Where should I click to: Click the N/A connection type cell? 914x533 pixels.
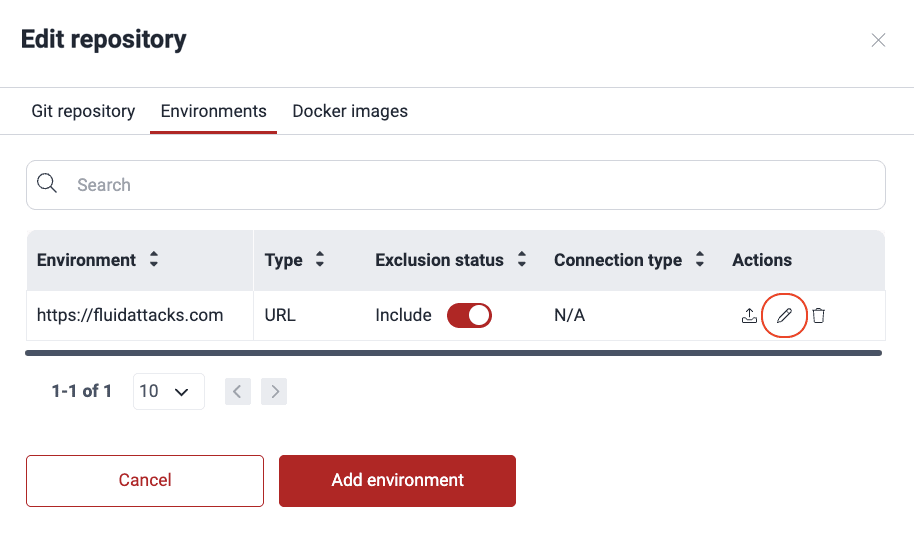coord(570,315)
